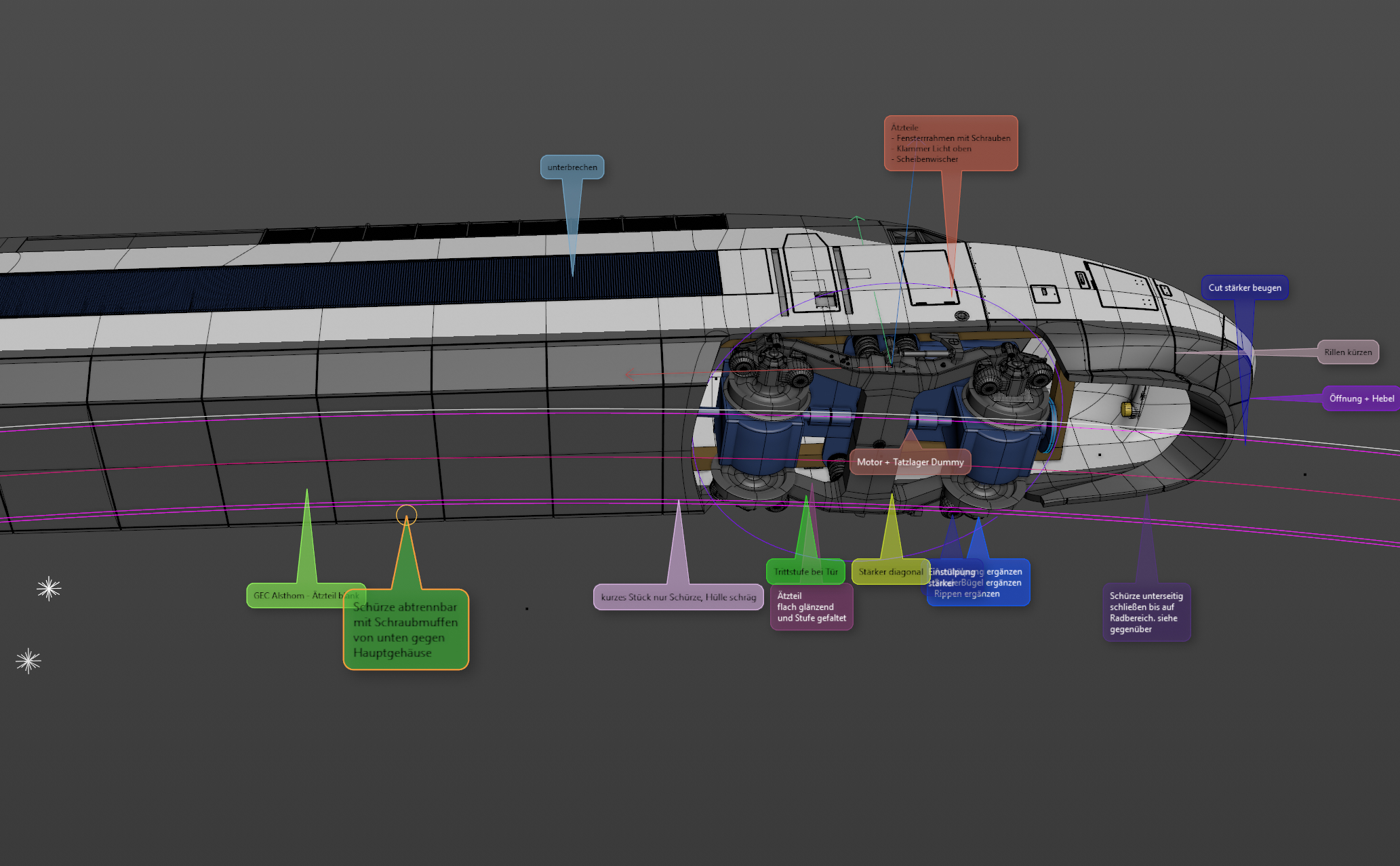The height and width of the screenshot is (866, 1400).
Task: Click the 'kurzes Stück nur Schürze' annotation
Action: pos(678,597)
